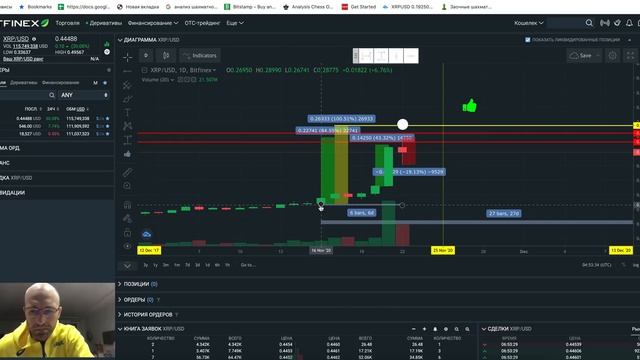The width and height of the screenshot is (640, 360).
Task: Select the ruler measure tool
Action: pyautogui.click(x=127, y=172)
